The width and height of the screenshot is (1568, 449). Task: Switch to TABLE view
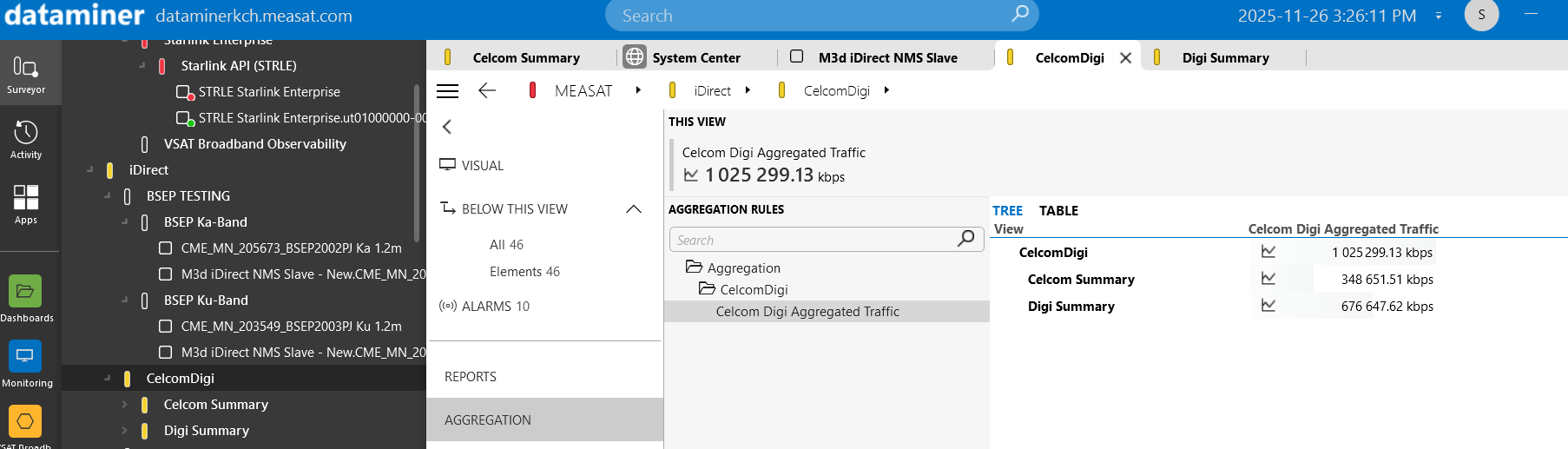(1058, 211)
